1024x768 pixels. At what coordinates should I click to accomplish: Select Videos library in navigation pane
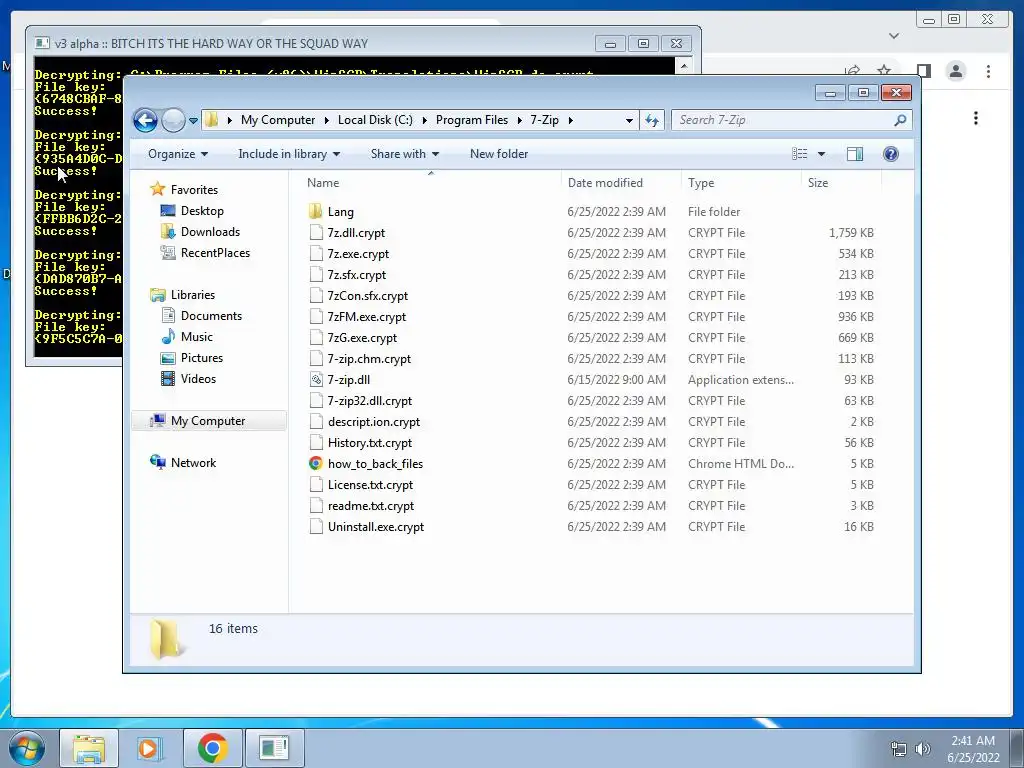[x=198, y=379]
